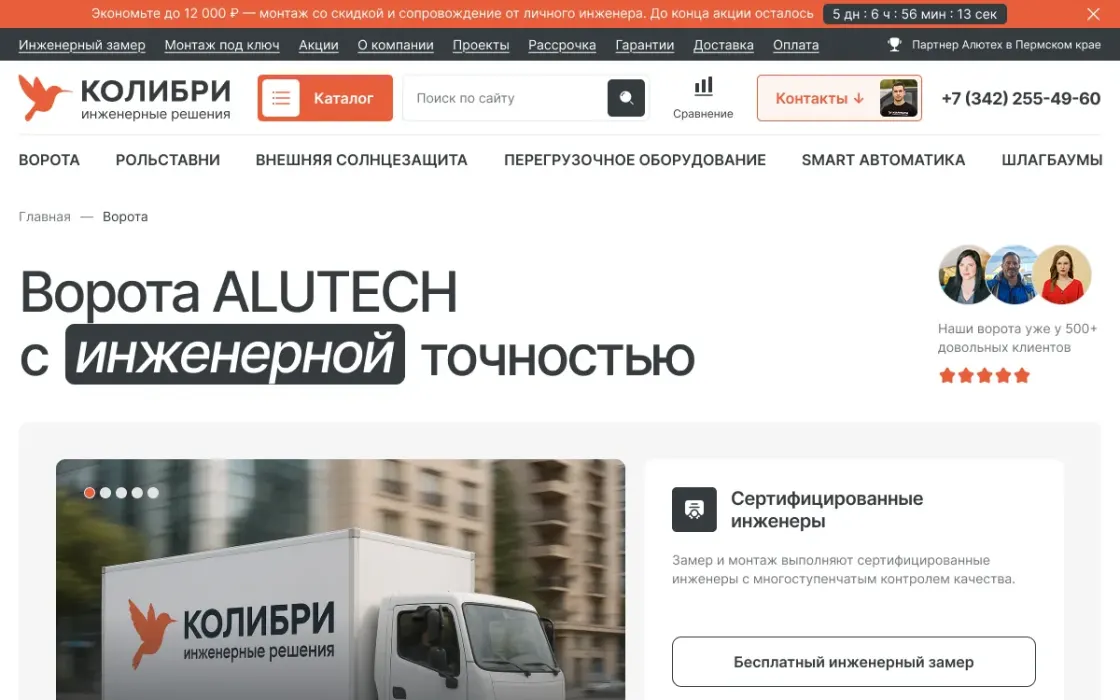Click the woman in red client avatar
1120x700 pixels.
tap(1062, 275)
